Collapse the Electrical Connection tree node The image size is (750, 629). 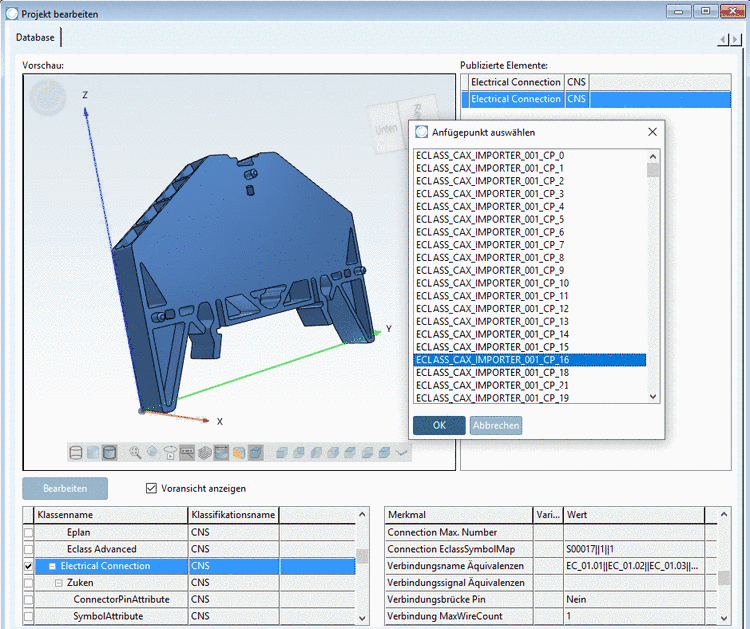[52, 566]
